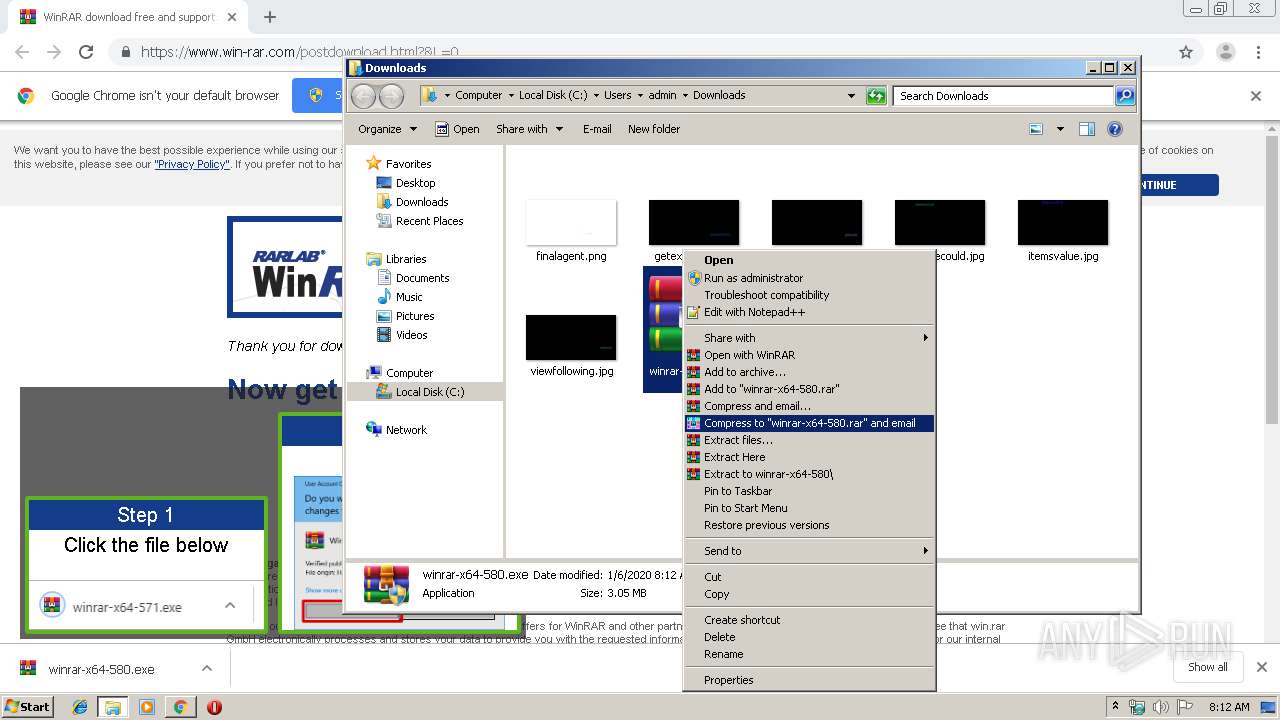This screenshot has width=1280, height=720.
Task: Select the Favorites star in navigation pane
Action: (x=373, y=163)
